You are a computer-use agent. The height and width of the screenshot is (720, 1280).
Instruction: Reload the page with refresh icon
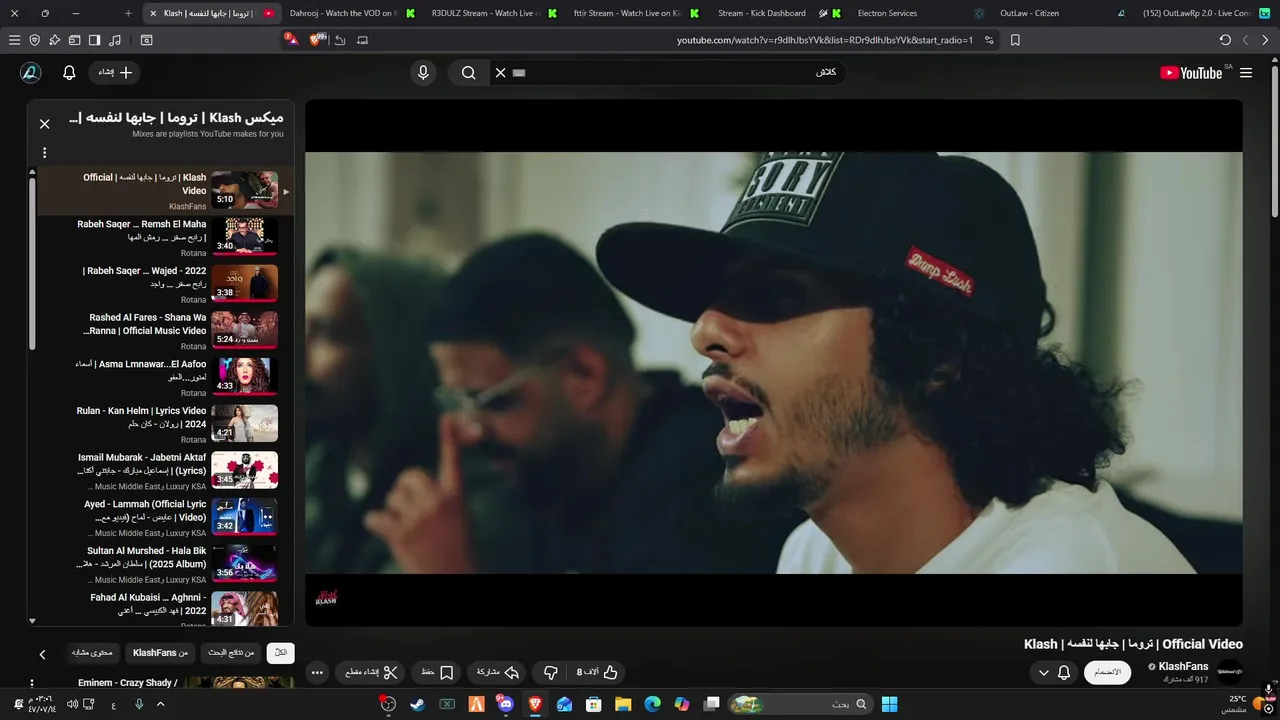[1225, 40]
